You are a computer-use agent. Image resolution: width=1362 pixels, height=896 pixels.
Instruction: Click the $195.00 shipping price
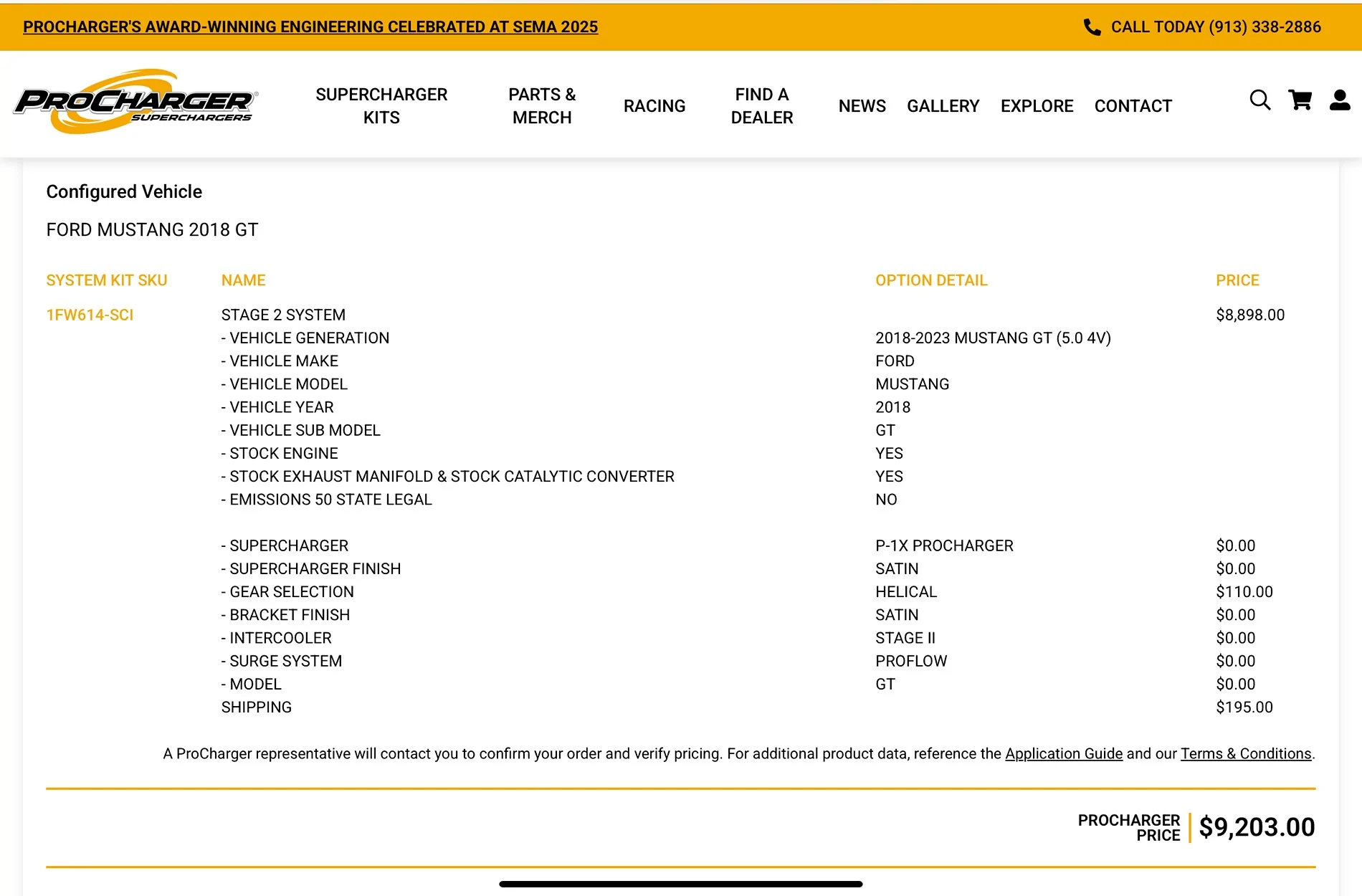pos(1244,707)
